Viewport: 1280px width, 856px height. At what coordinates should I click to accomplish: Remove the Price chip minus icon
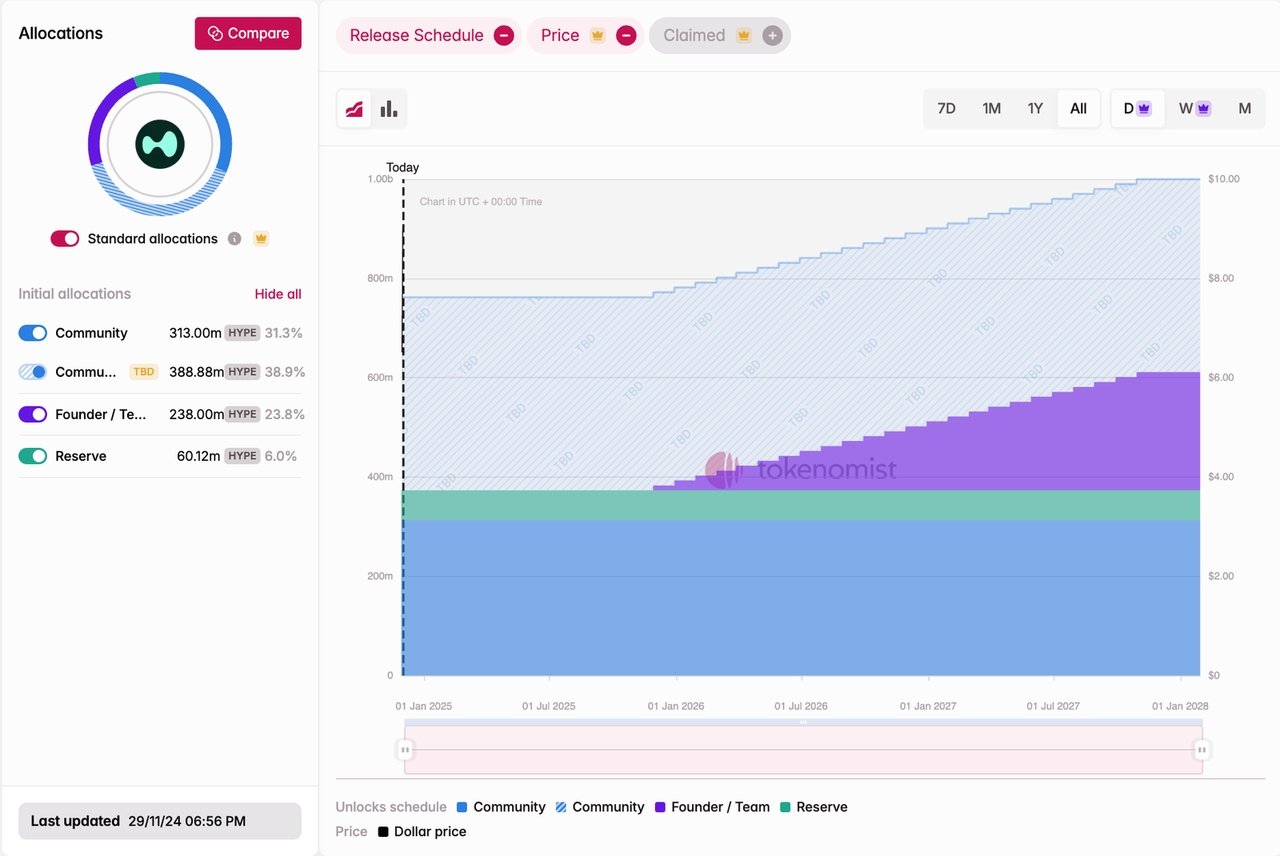[626, 35]
